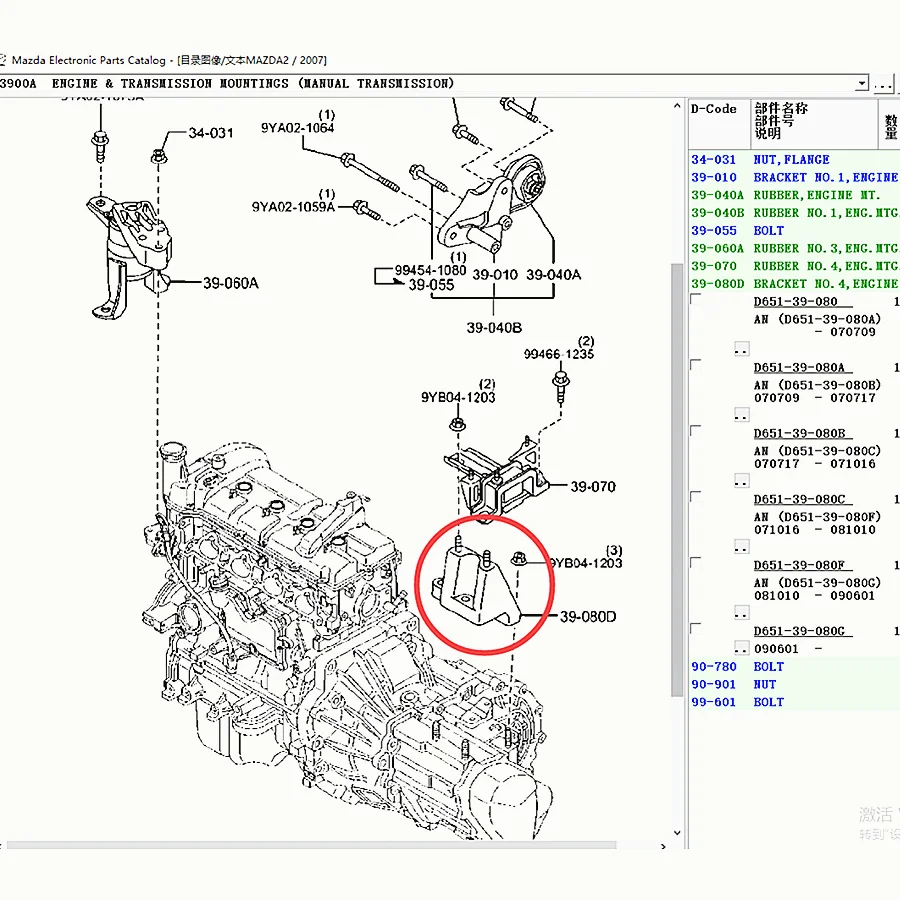Expand details button under D651-39-080B
The image size is (900, 900).
tap(741, 481)
